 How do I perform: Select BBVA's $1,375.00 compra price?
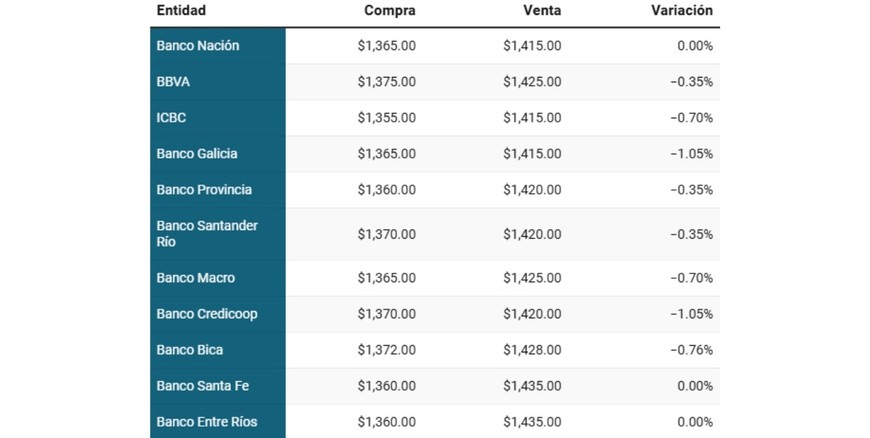pos(386,82)
